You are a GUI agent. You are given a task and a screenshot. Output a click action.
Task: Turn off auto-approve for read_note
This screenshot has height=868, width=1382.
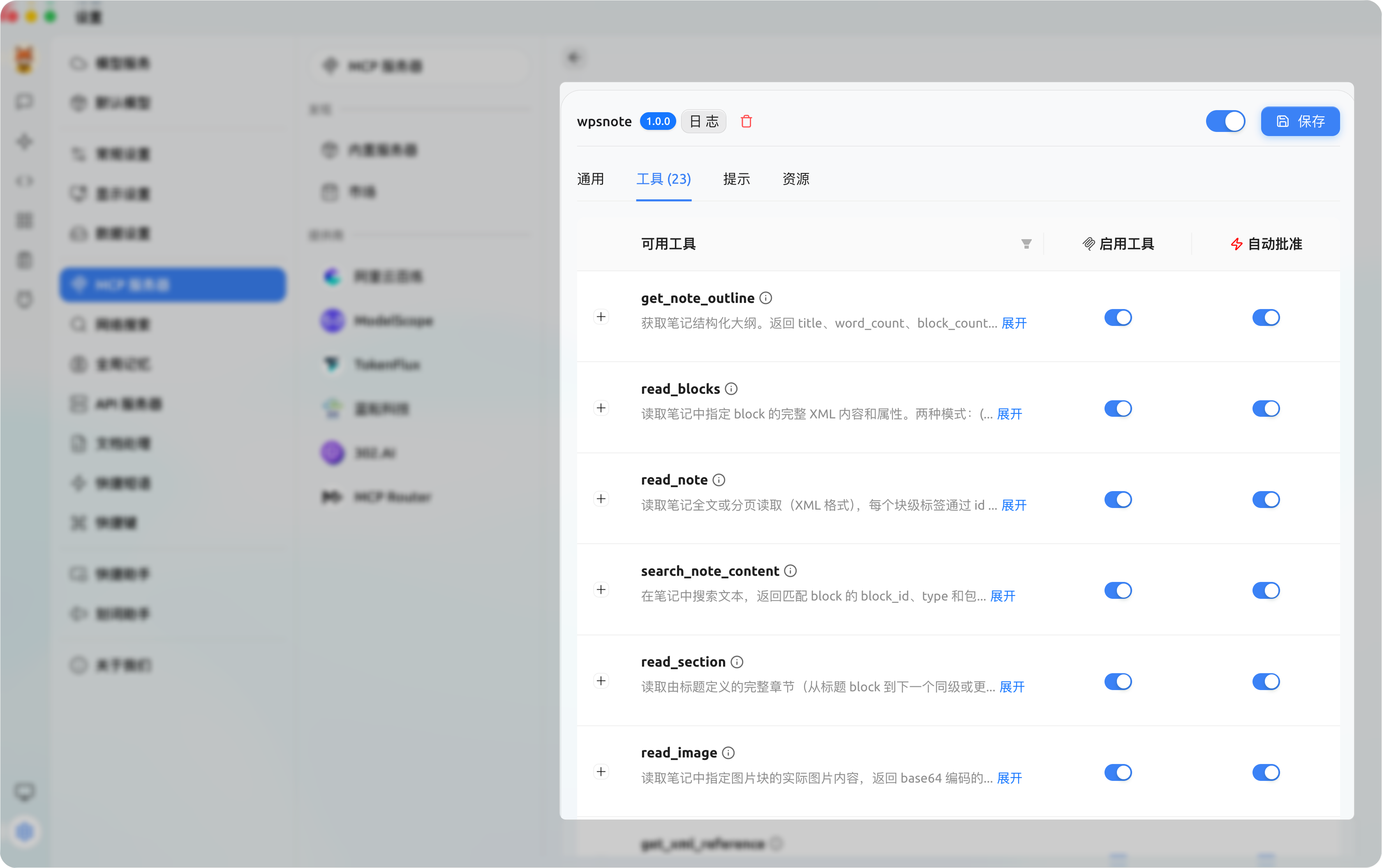point(1266,499)
